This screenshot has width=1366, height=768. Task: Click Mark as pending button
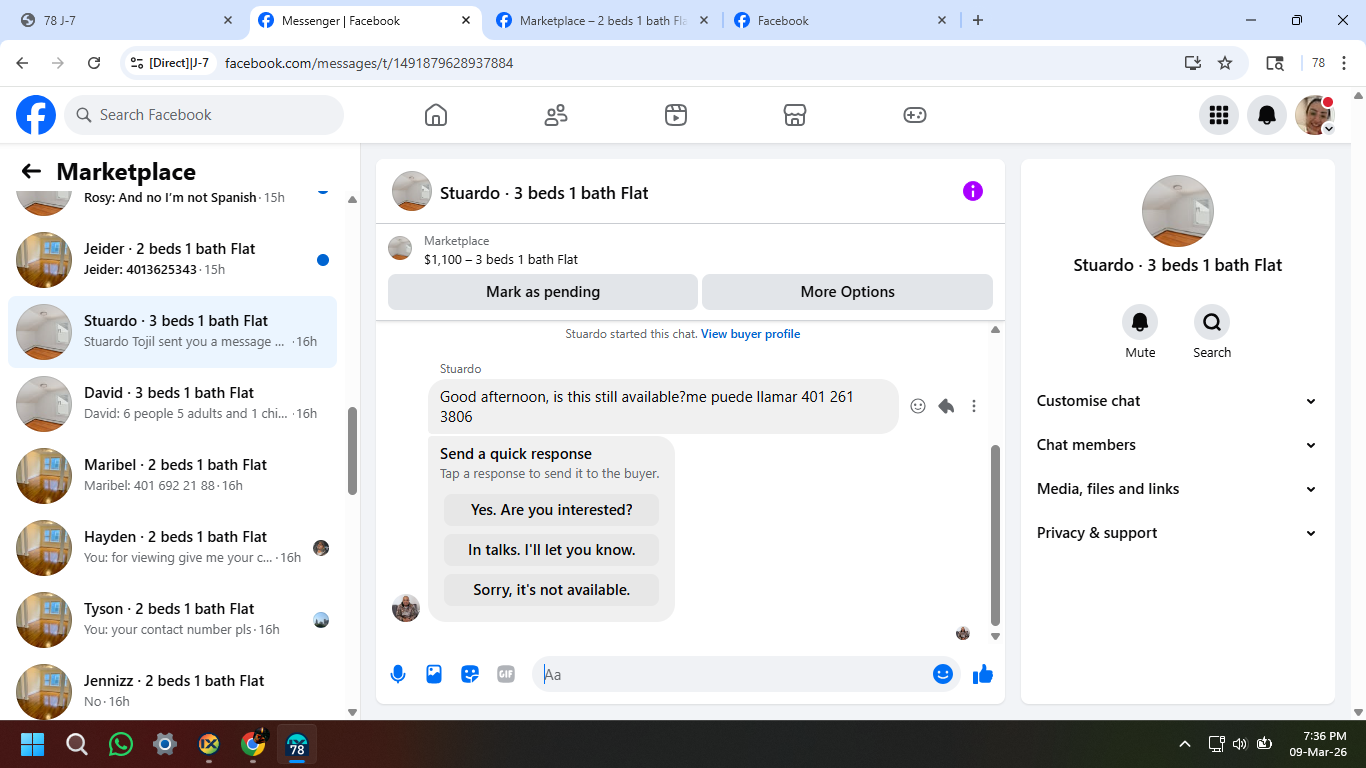click(543, 292)
